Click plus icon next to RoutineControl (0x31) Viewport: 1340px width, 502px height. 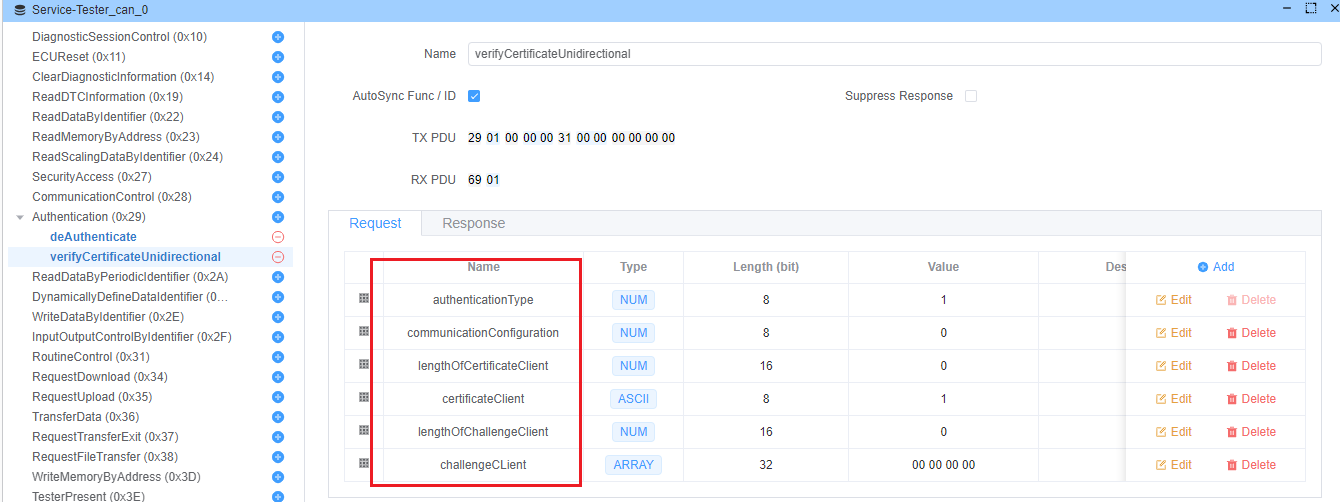tap(278, 357)
